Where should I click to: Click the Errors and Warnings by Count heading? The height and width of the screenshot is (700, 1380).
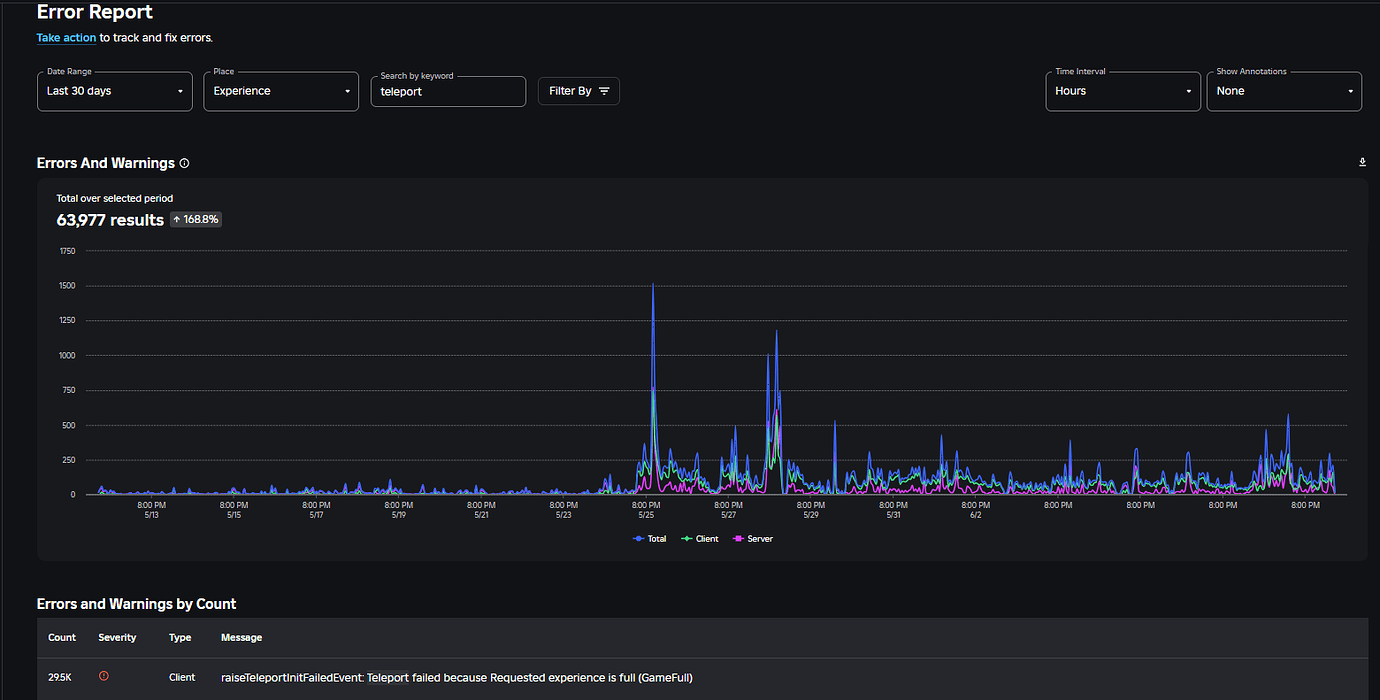click(137, 604)
